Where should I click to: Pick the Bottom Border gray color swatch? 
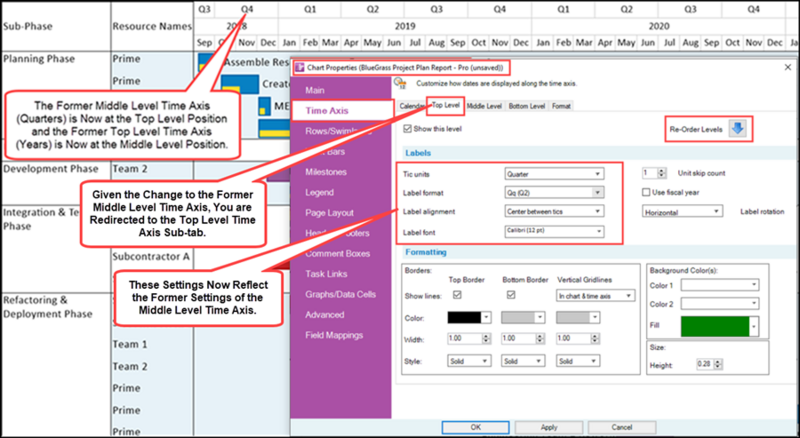[523, 318]
